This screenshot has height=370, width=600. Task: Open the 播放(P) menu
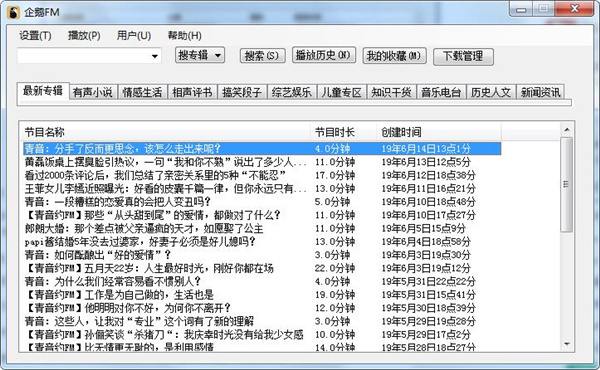(x=84, y=36)
